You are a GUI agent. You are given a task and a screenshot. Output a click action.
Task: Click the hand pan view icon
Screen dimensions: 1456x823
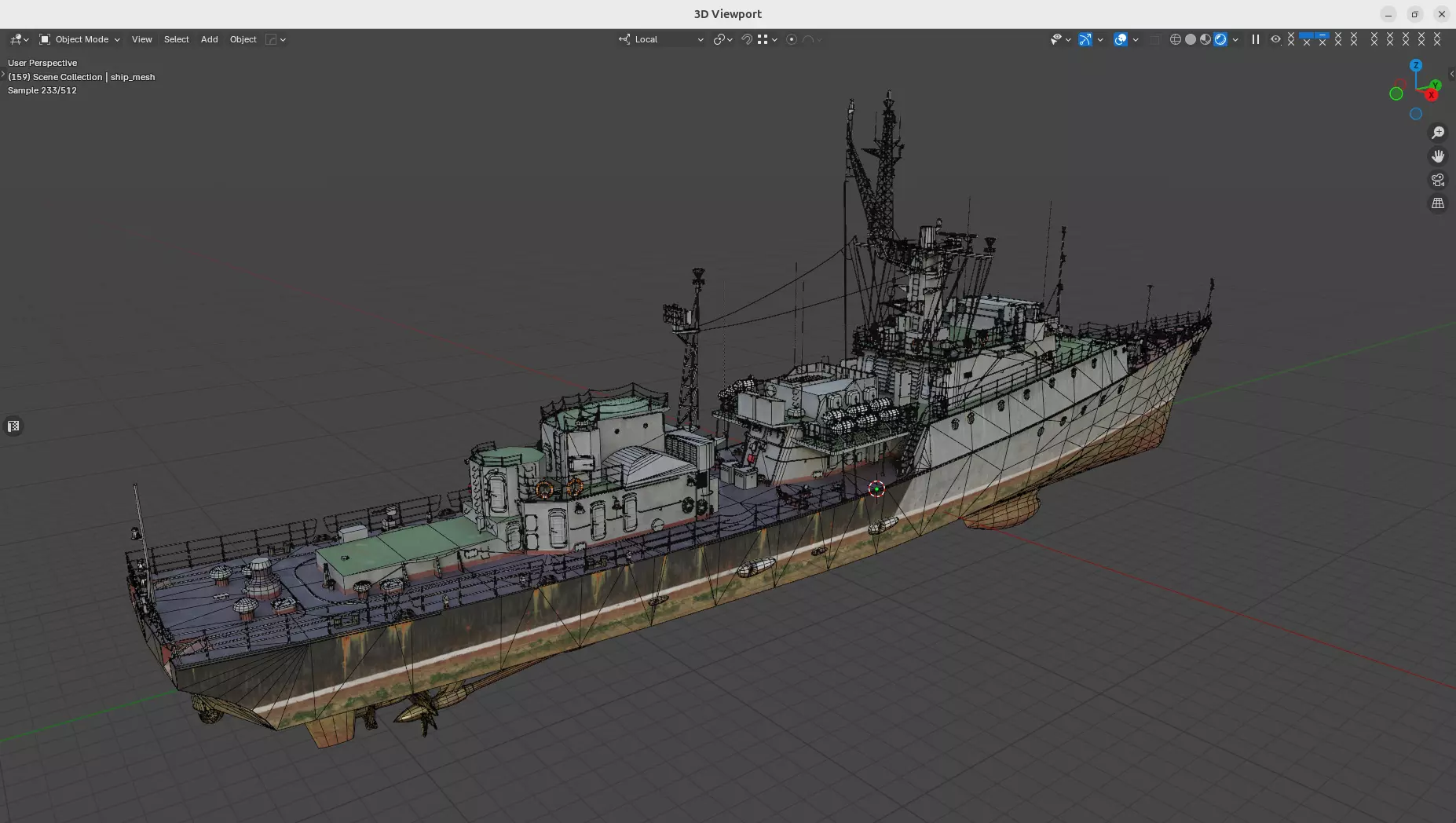tap(1438, 156)
